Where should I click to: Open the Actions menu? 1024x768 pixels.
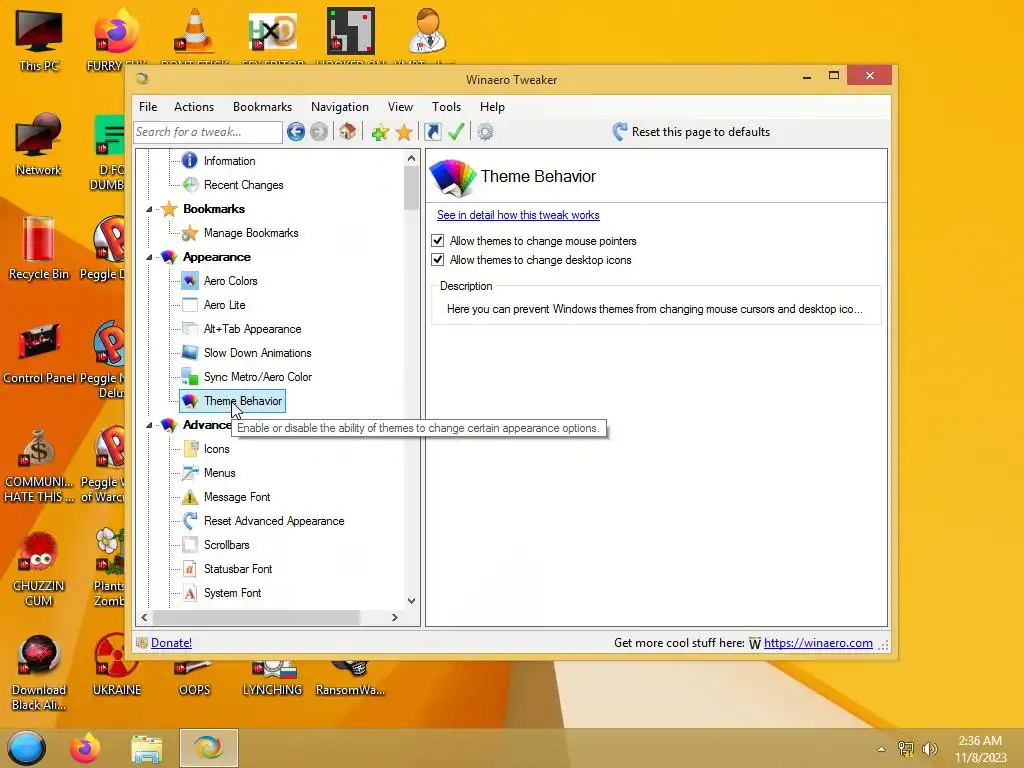click(x=194, y=107)
